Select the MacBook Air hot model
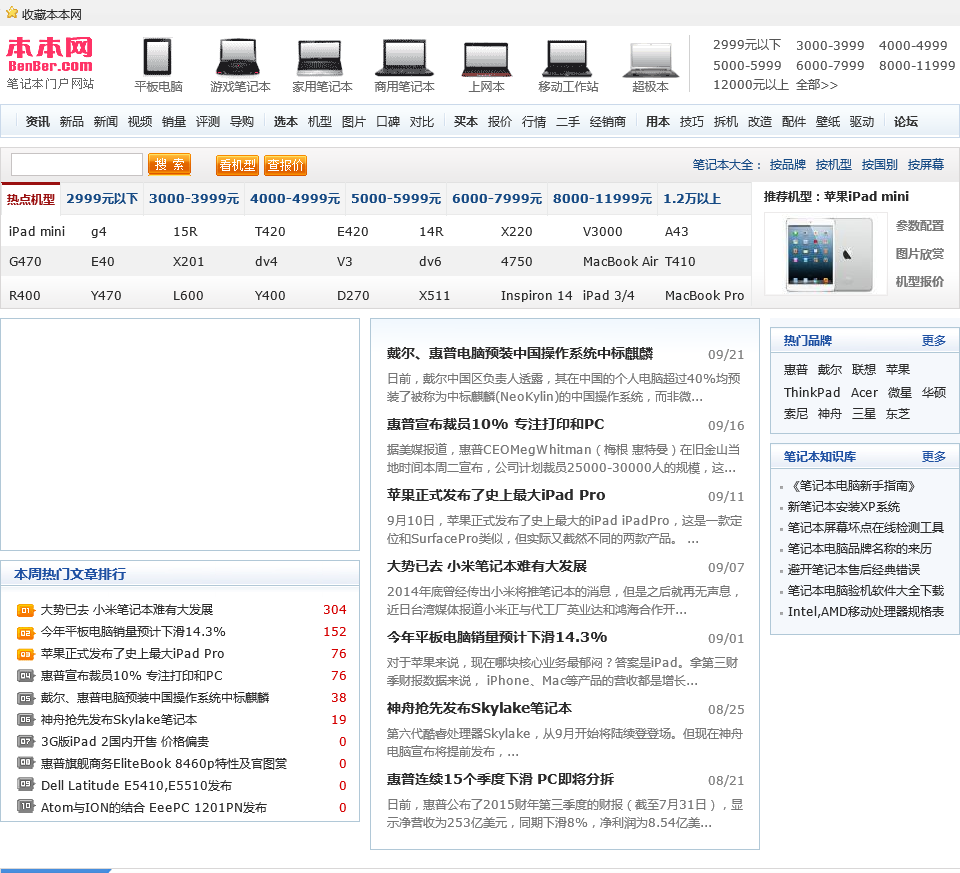 (x=620, y=261)
